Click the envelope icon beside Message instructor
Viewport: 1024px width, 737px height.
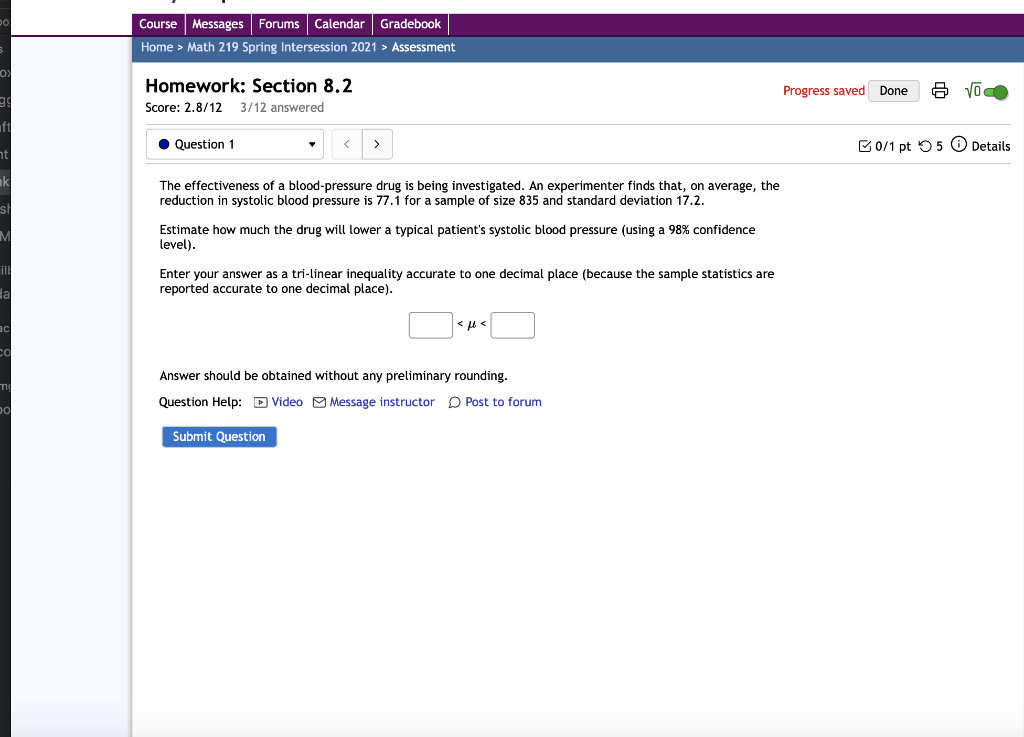point(318,401)
